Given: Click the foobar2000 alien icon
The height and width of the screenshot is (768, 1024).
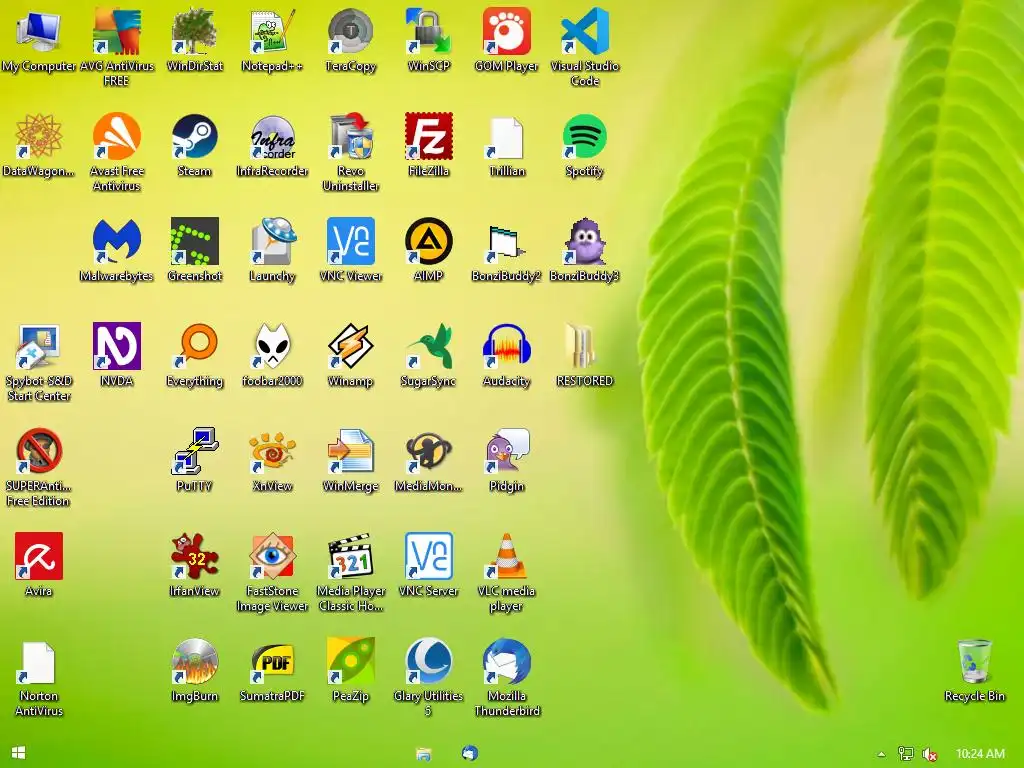Looking at the screenshot, I should click(272, 346).
